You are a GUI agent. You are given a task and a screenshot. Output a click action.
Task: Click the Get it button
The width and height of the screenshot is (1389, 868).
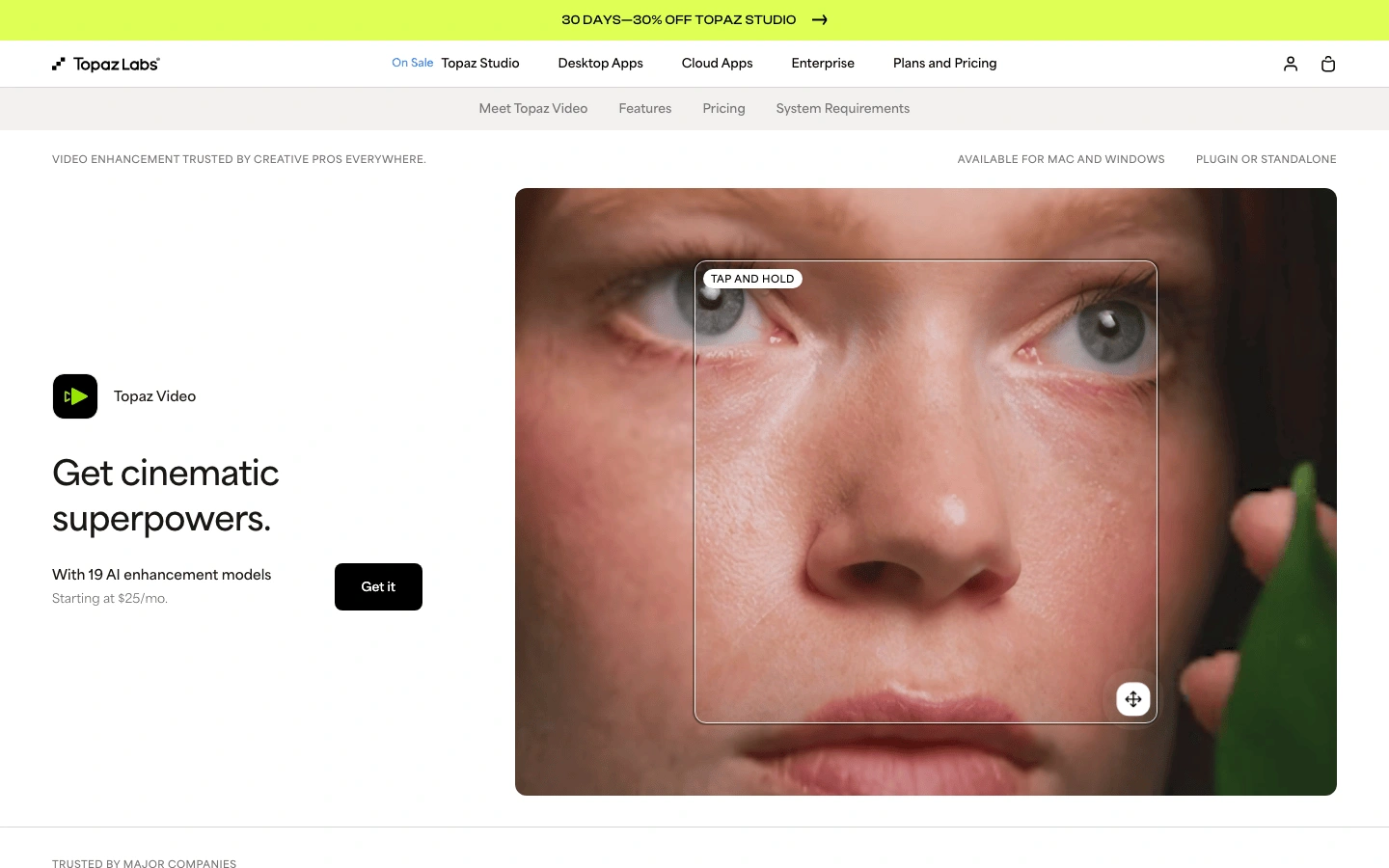pyautogui.click(x=378, y=586)
